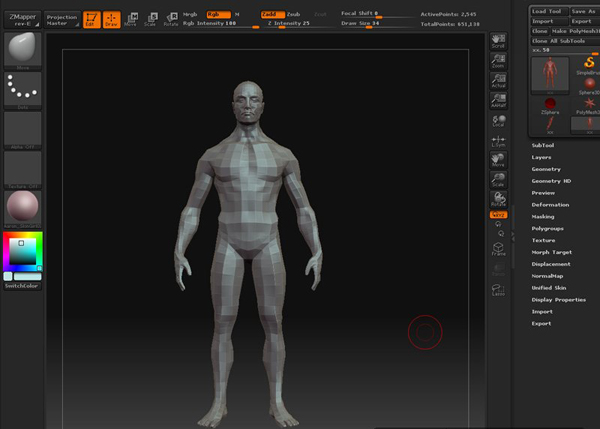Expand the SubTool section
The height and width of the screenshot is (429, 600).
pyautogui.click(x=543, y=145)
